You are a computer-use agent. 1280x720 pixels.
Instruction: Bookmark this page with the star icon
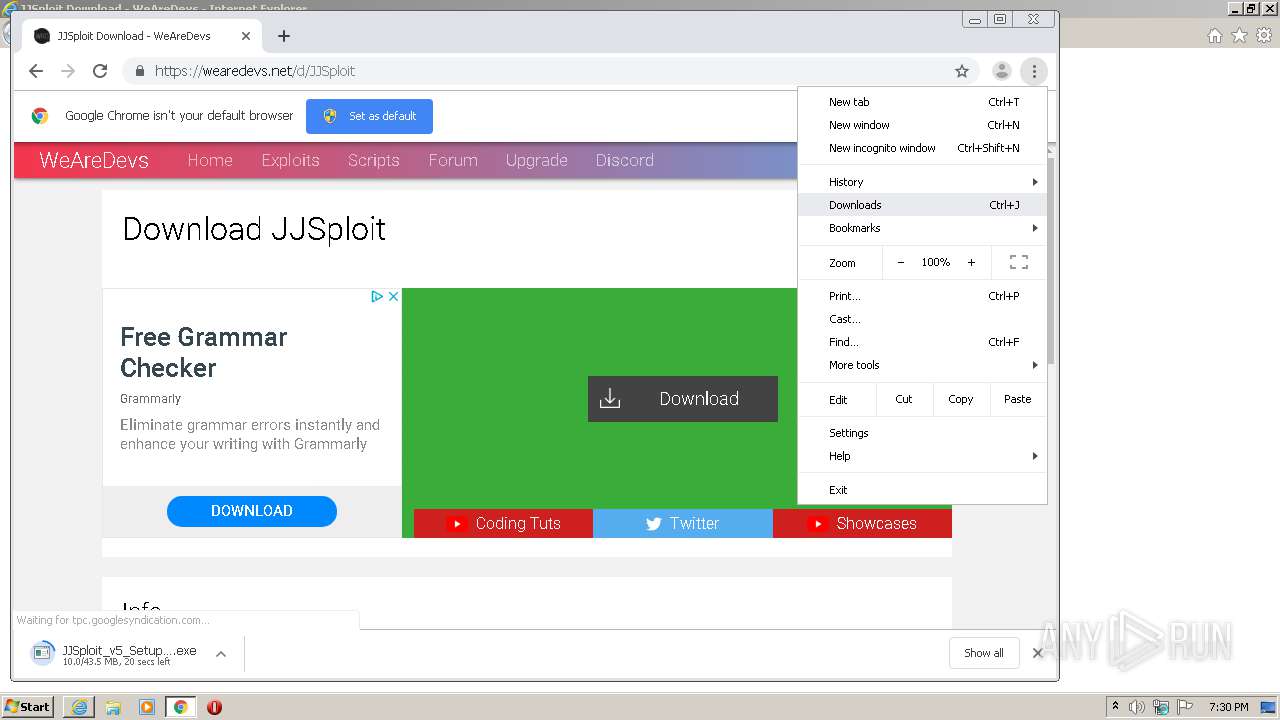(x=962, y=71)
